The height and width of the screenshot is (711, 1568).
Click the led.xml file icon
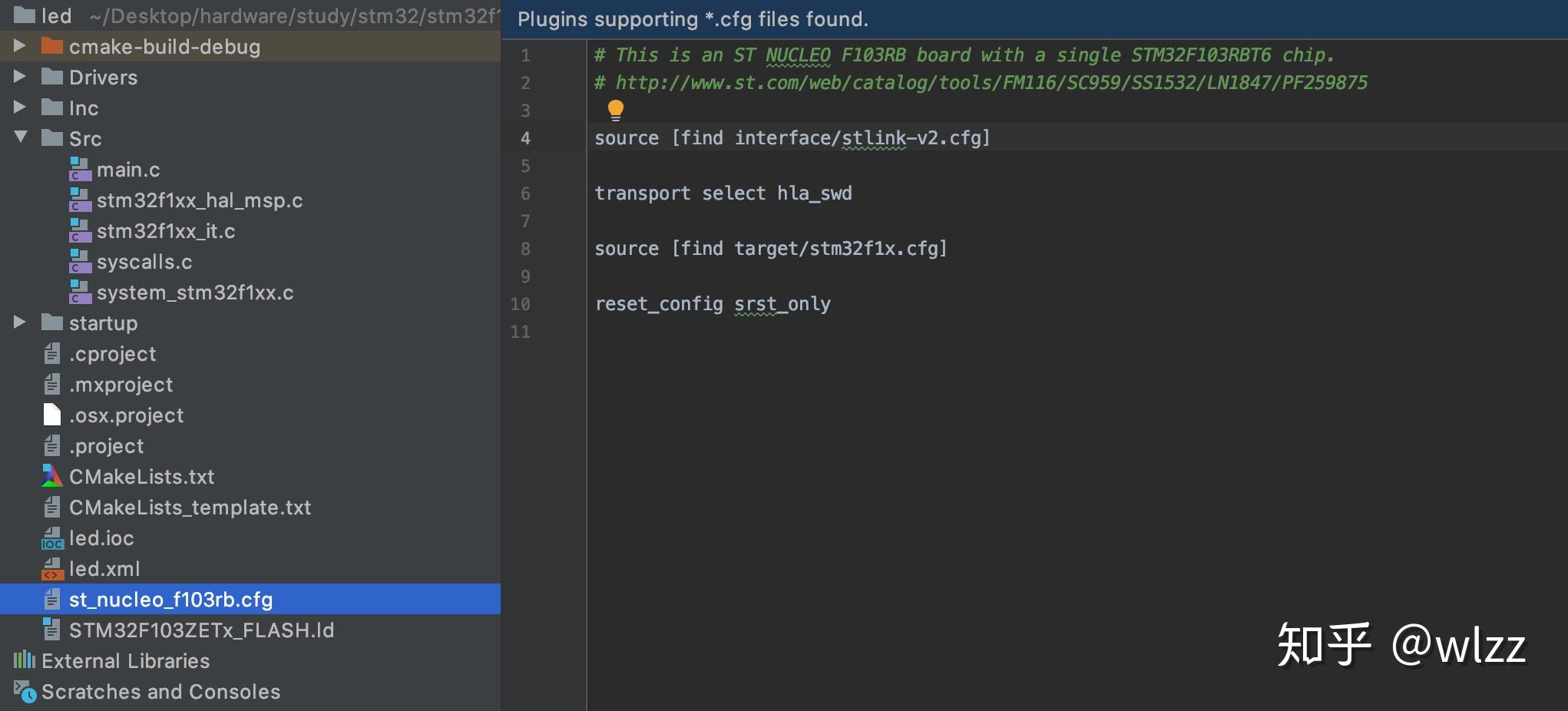[x=51, y=569]
